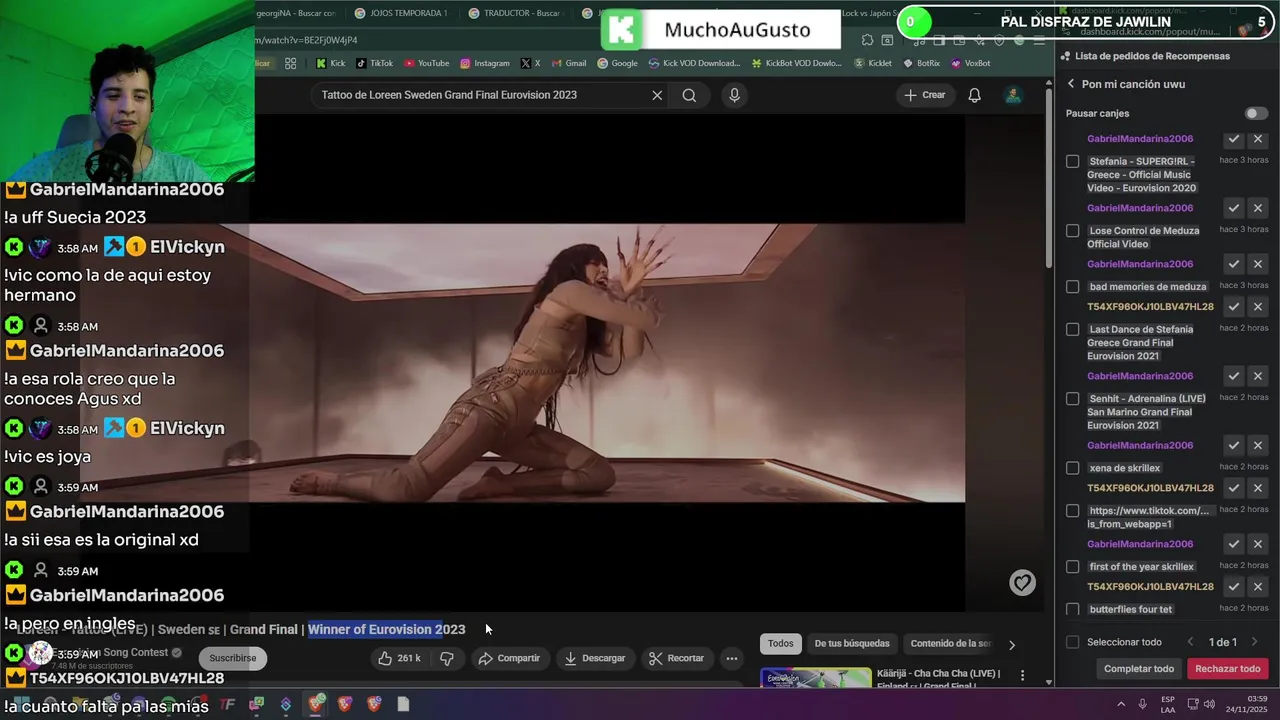Click the Crear button
Viewport: 1280px width, 720px height.
[924, 95]
